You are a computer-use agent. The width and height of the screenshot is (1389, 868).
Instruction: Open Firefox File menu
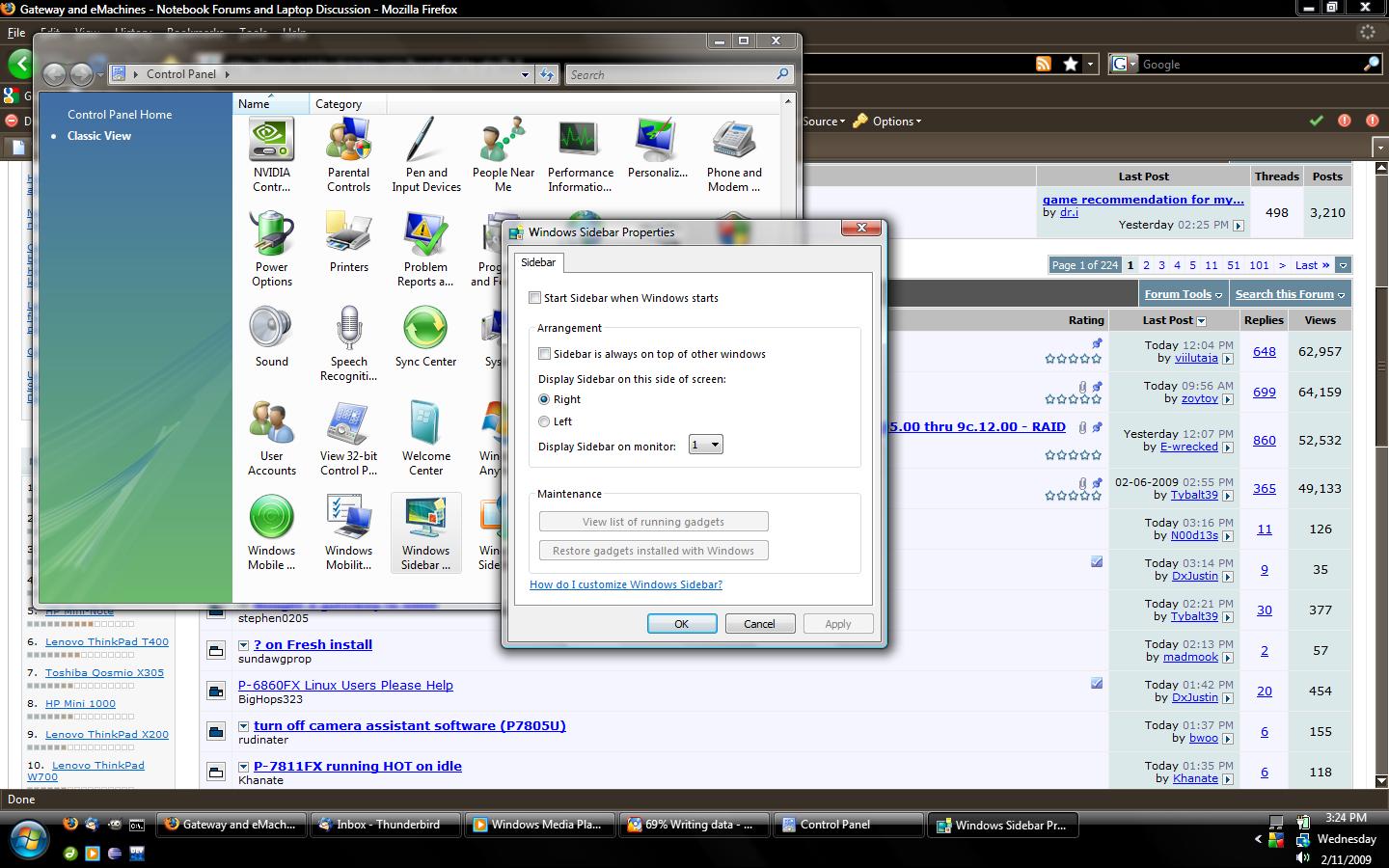[16, 32]
